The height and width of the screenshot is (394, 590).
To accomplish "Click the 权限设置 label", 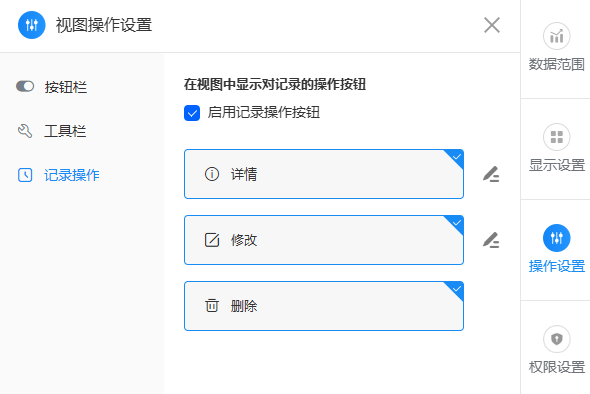I will 557,367.
